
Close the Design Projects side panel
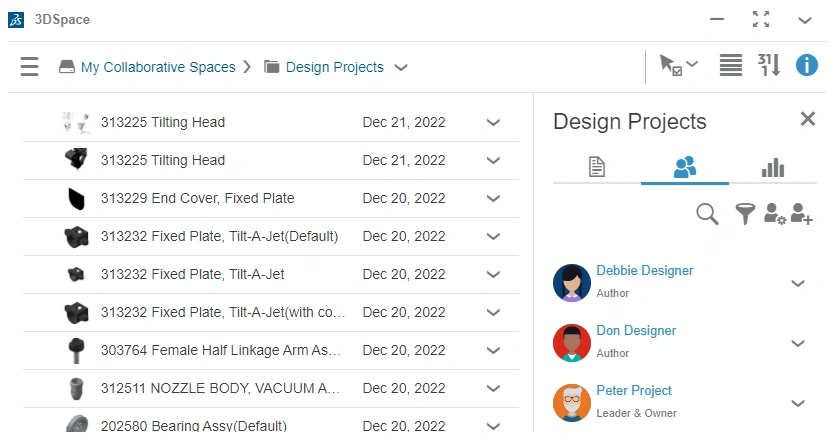pos(808,119)
